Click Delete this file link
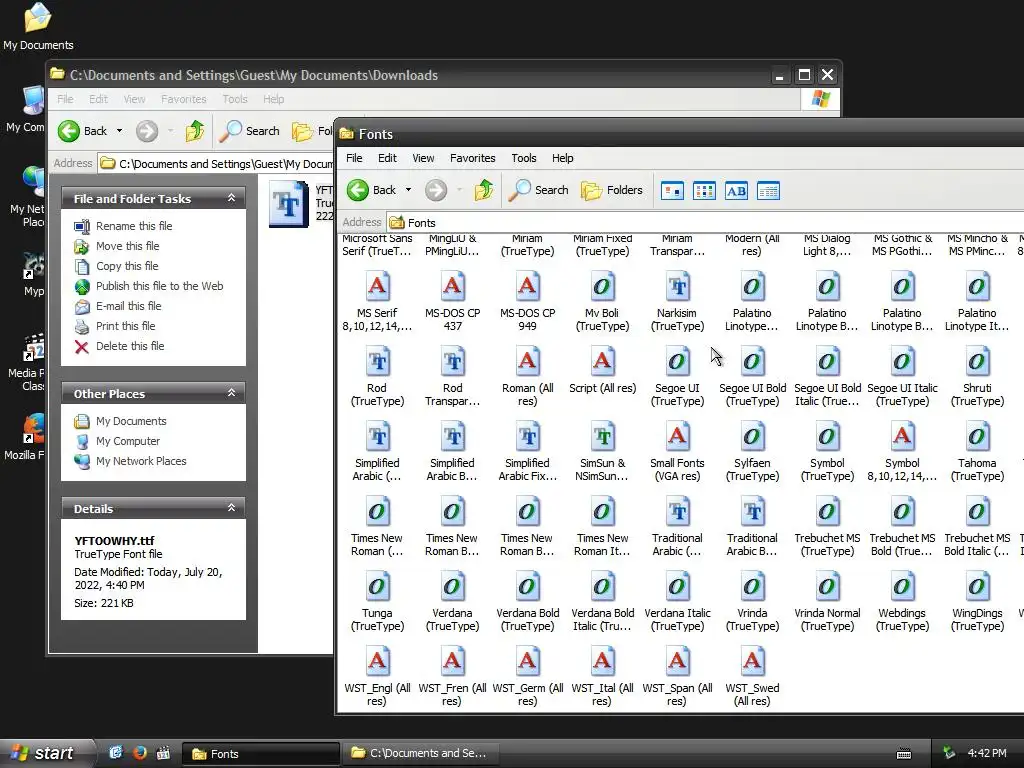Viewport: 1024px width, 768px height. pyautogui.click(x=130, y=346)
